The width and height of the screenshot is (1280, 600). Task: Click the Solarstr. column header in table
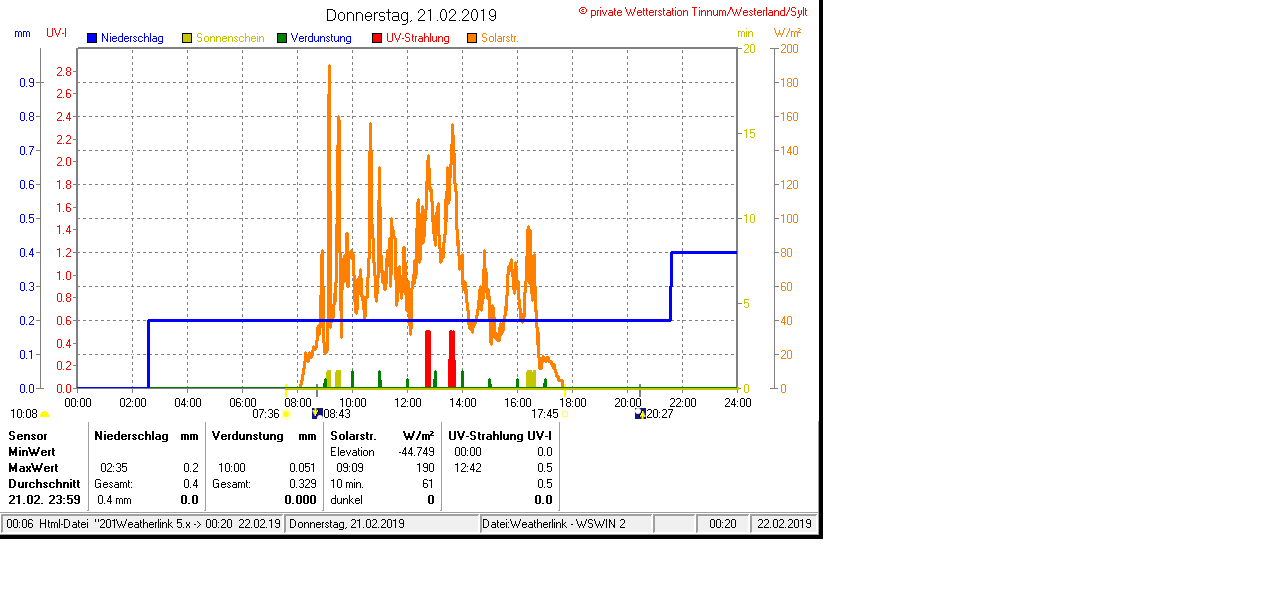point(353,436)
